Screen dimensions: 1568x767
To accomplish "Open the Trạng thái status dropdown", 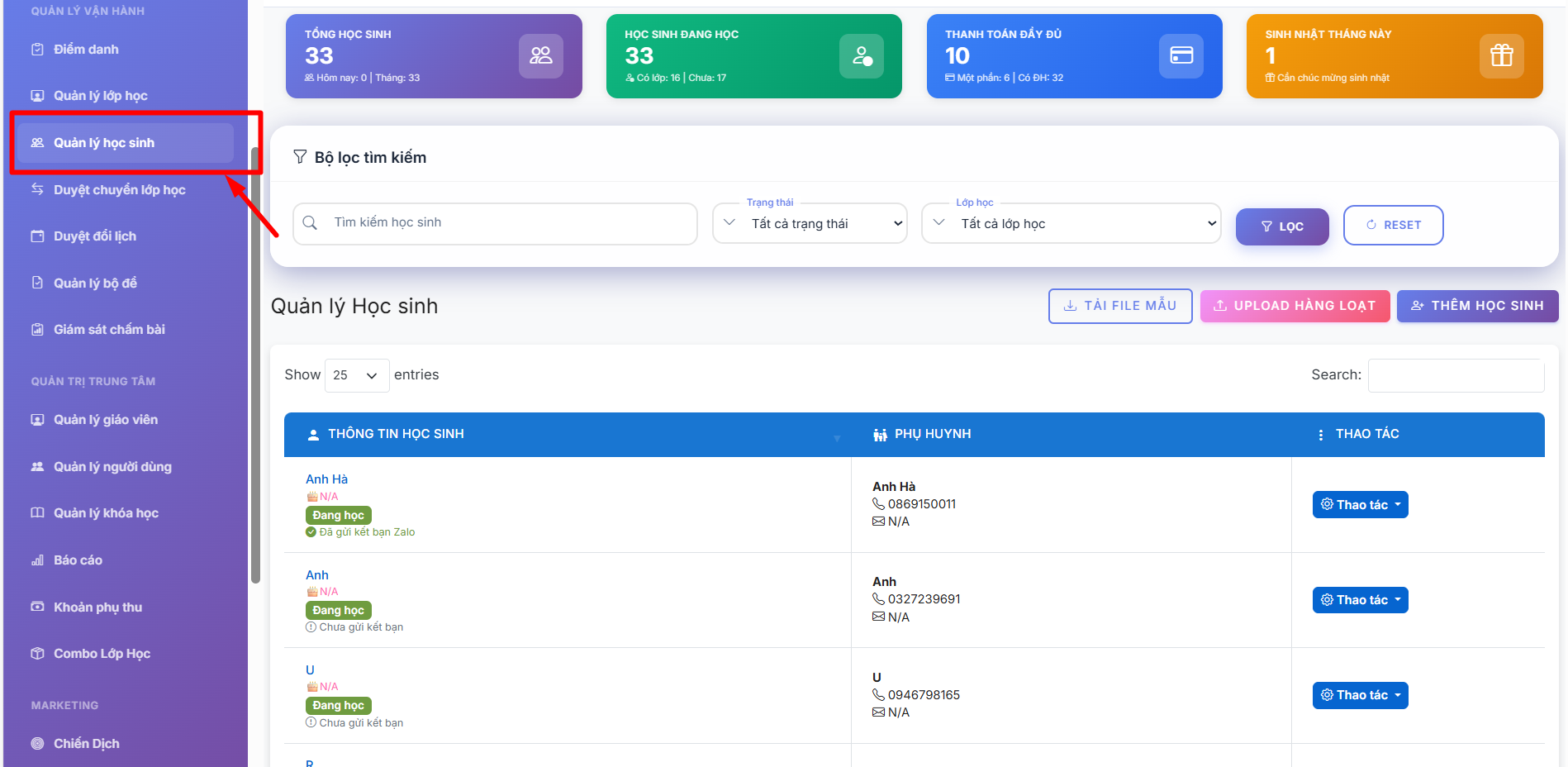I will click(x=810, y=224).
